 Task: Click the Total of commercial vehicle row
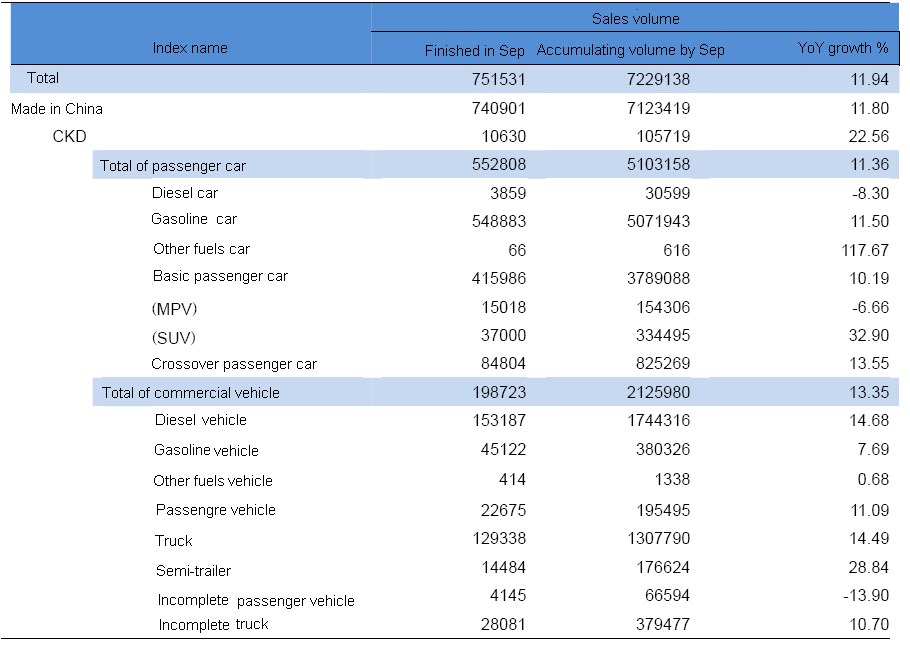(191, 393)
